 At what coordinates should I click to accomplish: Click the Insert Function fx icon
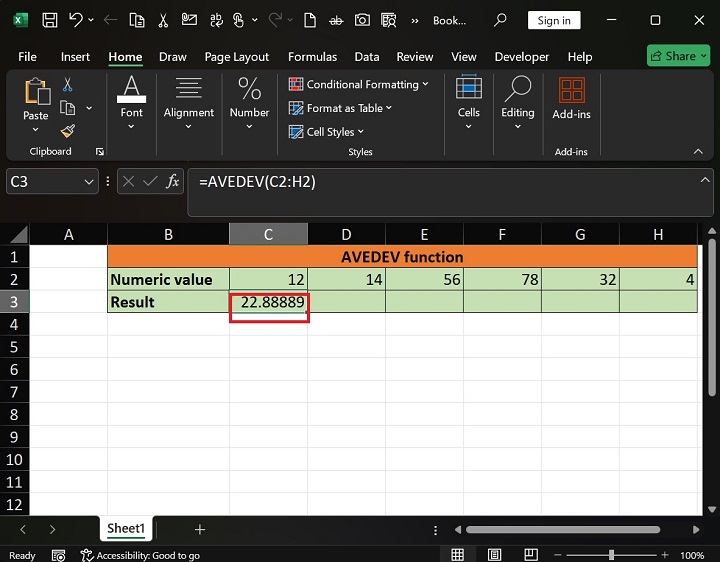tap(172, 181)
